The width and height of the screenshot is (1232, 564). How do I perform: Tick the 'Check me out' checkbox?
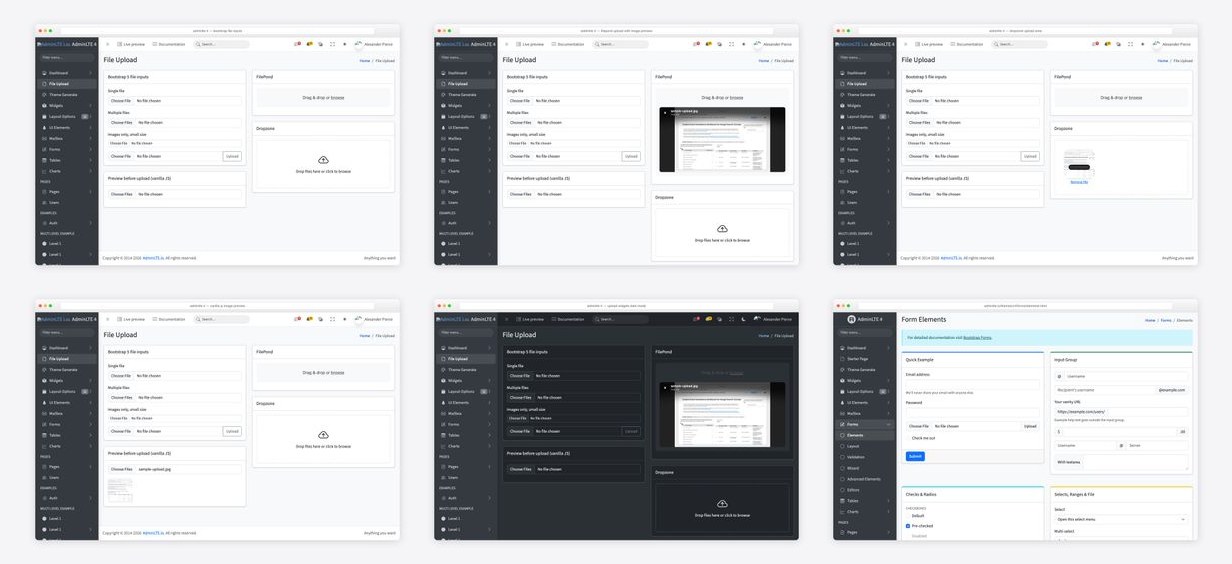pos(908,438)
